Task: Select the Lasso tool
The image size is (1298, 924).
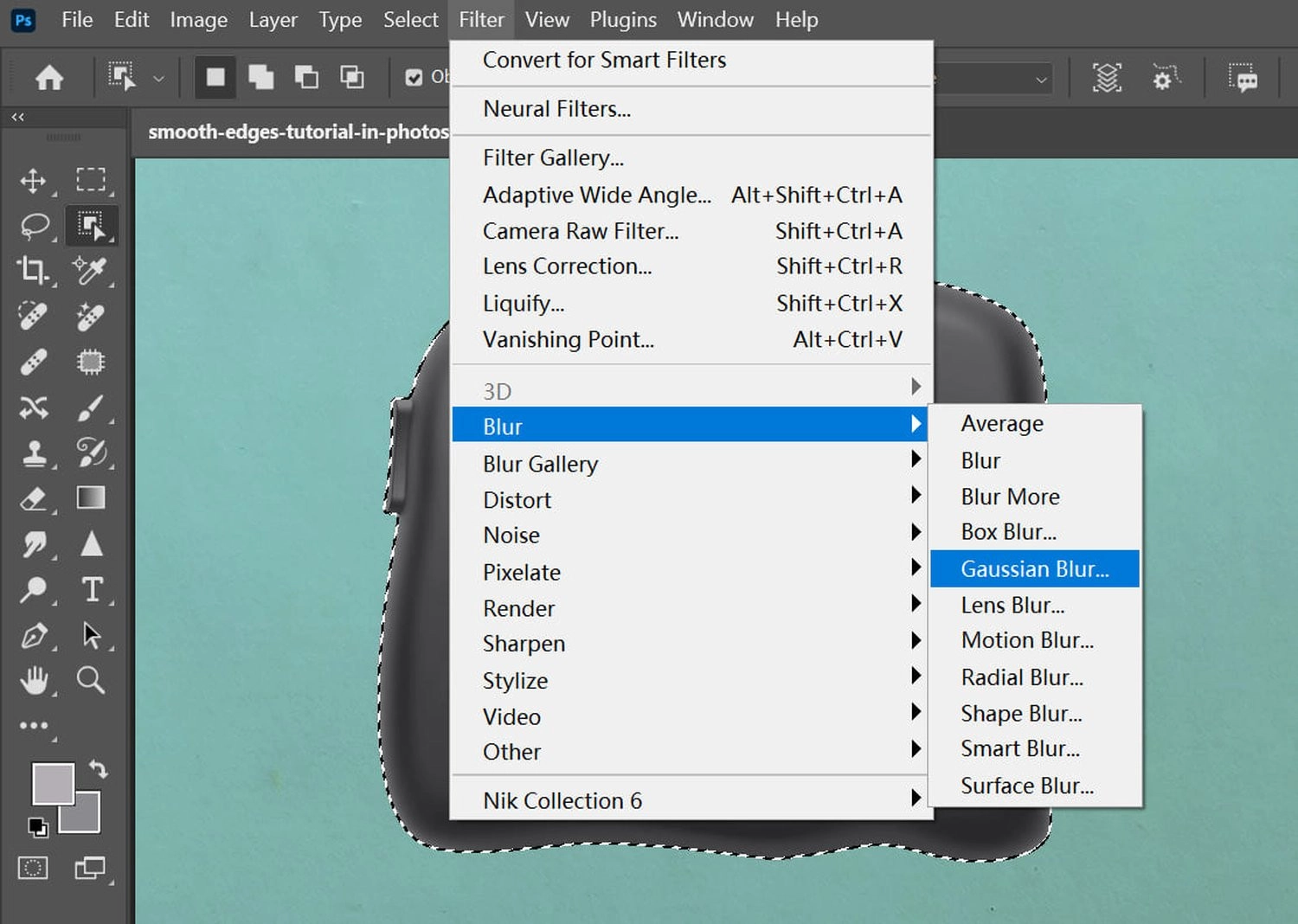Action: (34, 226)
